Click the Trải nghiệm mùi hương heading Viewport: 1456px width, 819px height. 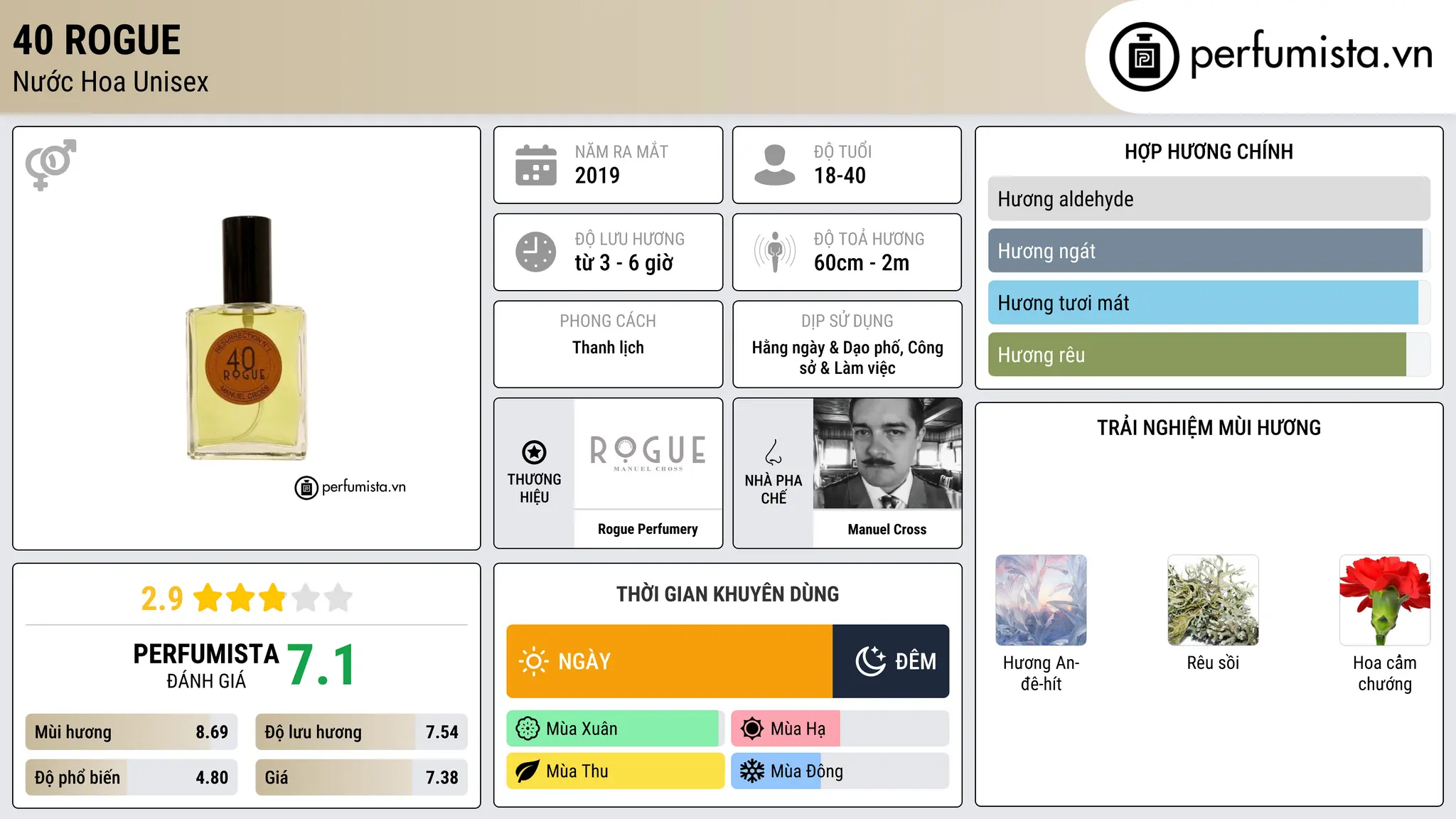tap(1209, 427)
